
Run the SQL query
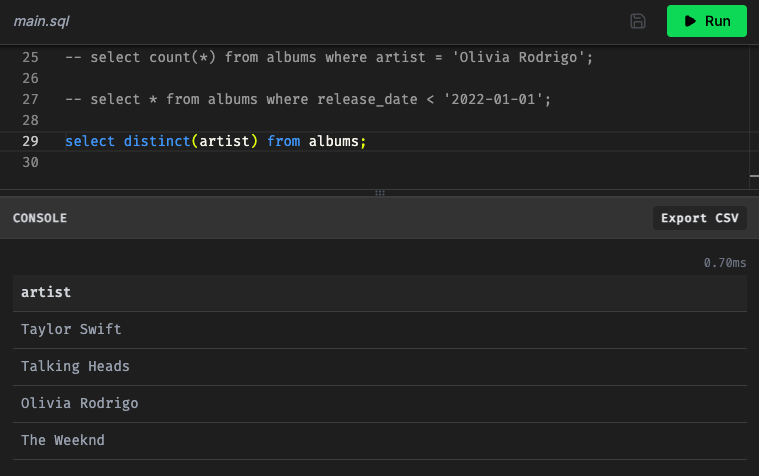pyautogui.click(x=706, y=21)
